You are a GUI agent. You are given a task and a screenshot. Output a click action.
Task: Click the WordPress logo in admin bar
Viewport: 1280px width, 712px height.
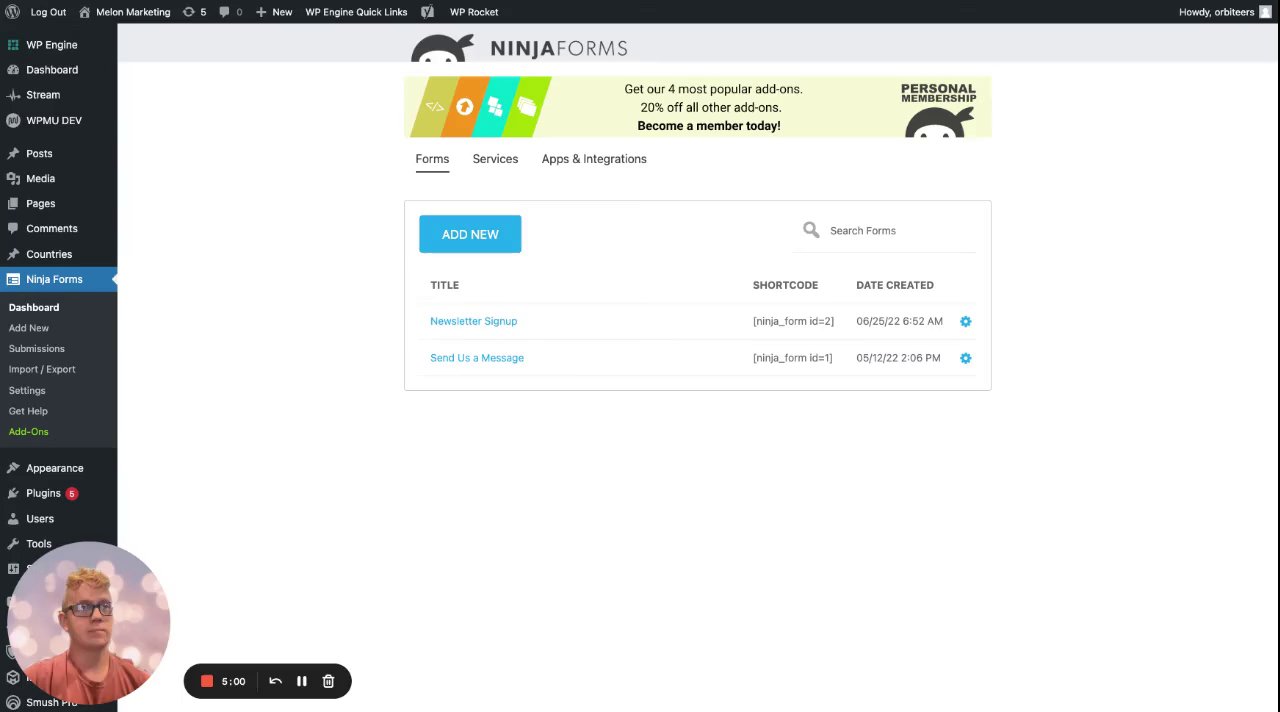click(x=12, y=12)
